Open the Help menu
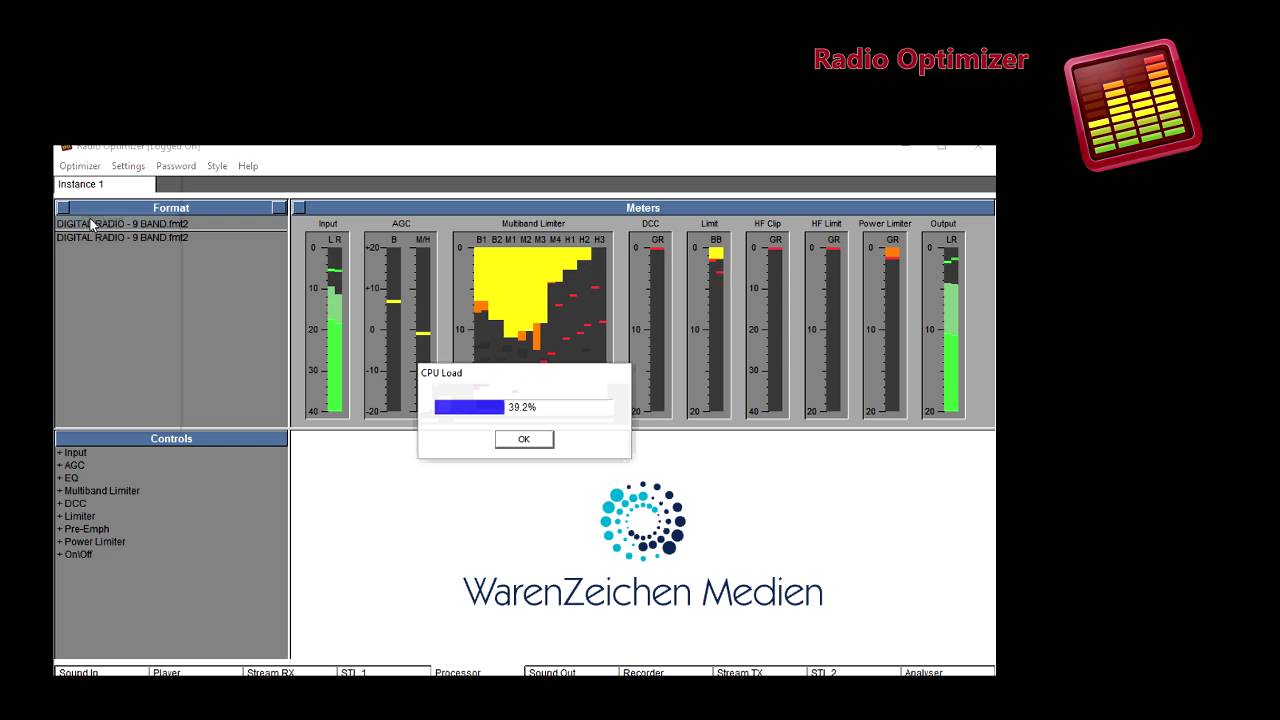 (248, 166)
